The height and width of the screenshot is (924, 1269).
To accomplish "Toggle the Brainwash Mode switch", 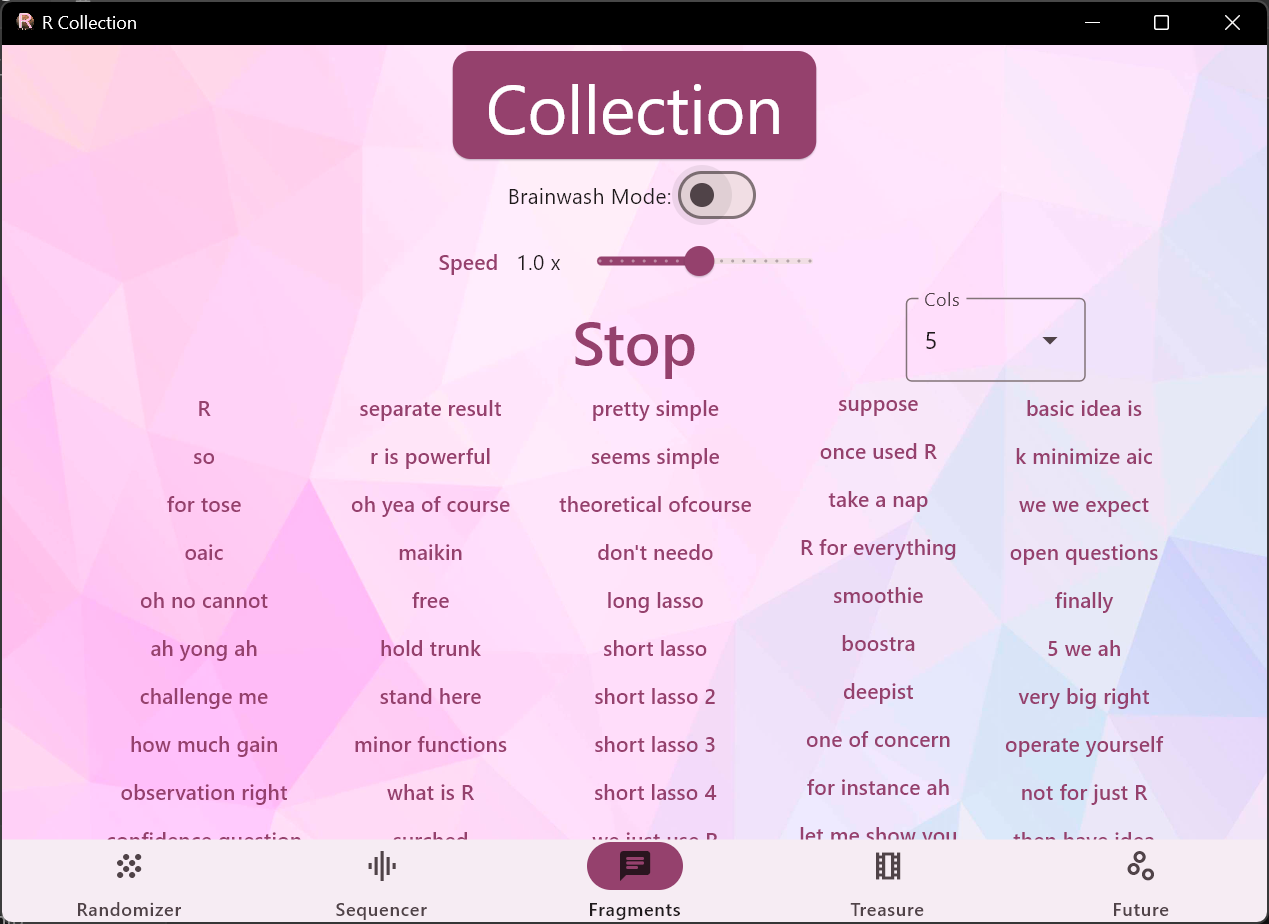I will 715,195.
